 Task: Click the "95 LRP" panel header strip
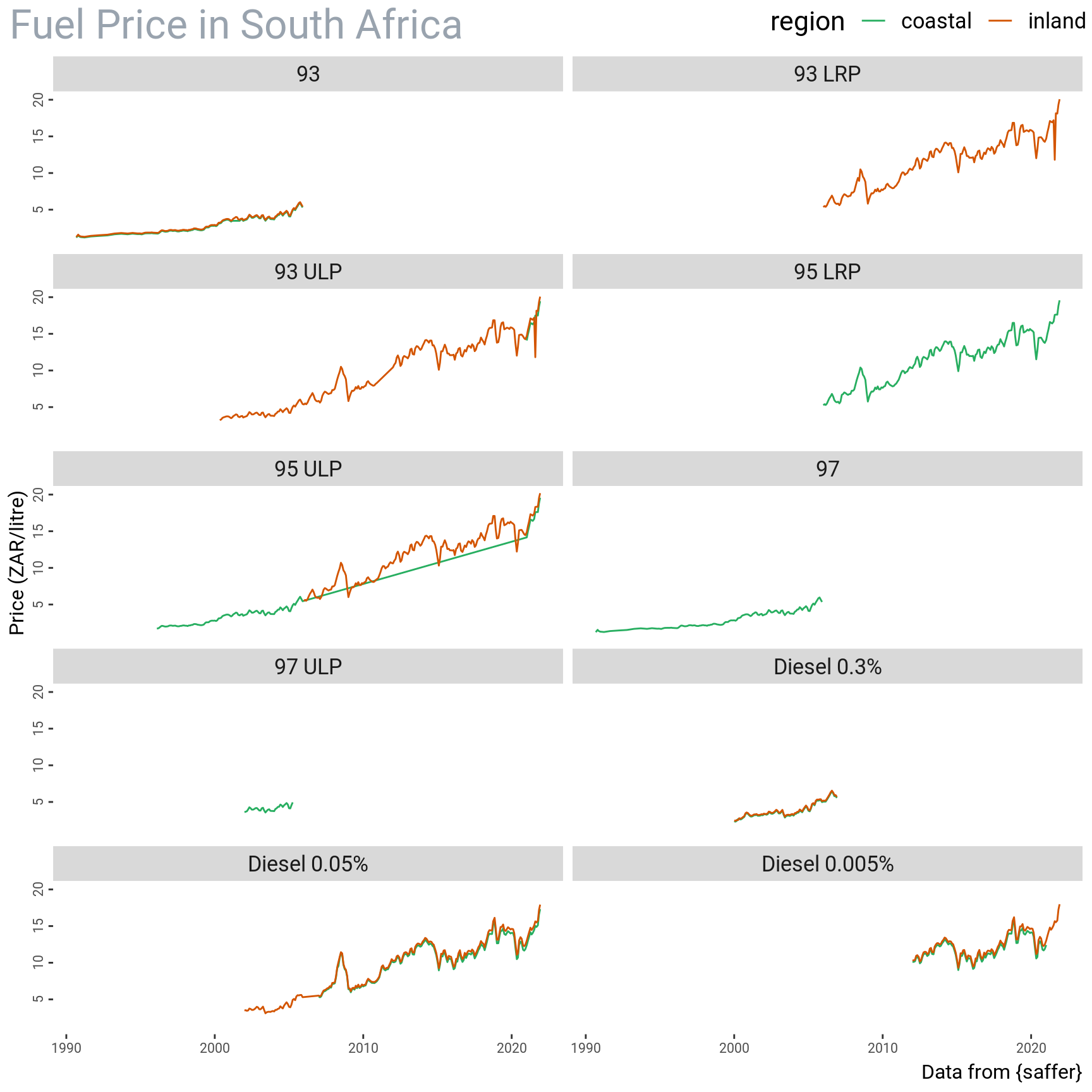pyautogui.click(x=827, y=272)
